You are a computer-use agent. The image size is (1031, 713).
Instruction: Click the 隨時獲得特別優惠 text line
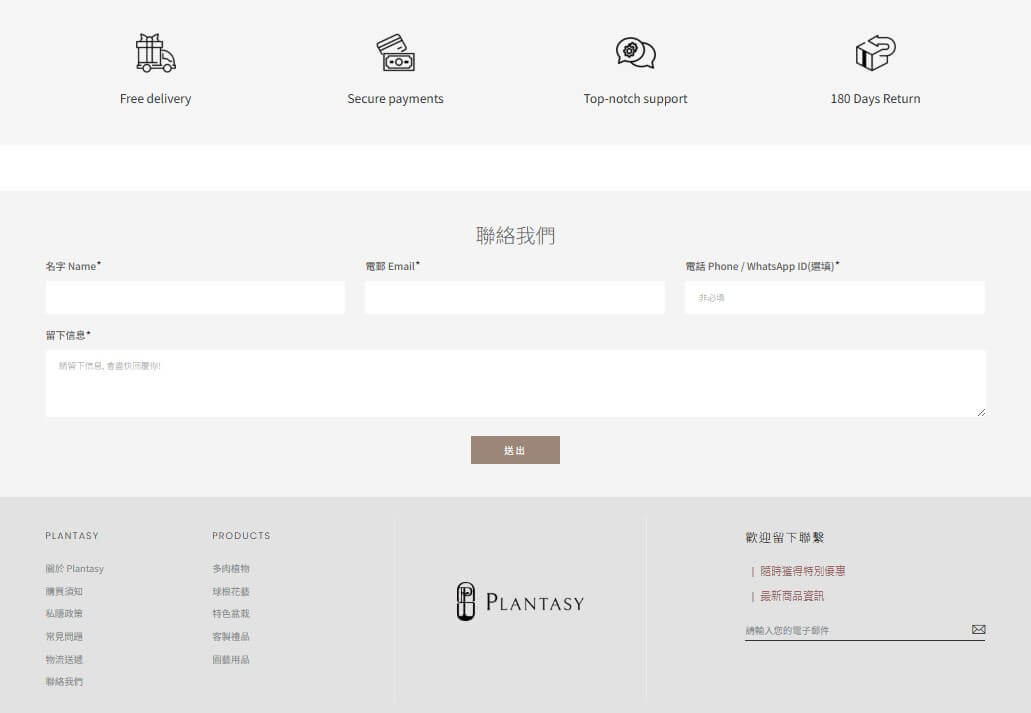tap(802, 571)
